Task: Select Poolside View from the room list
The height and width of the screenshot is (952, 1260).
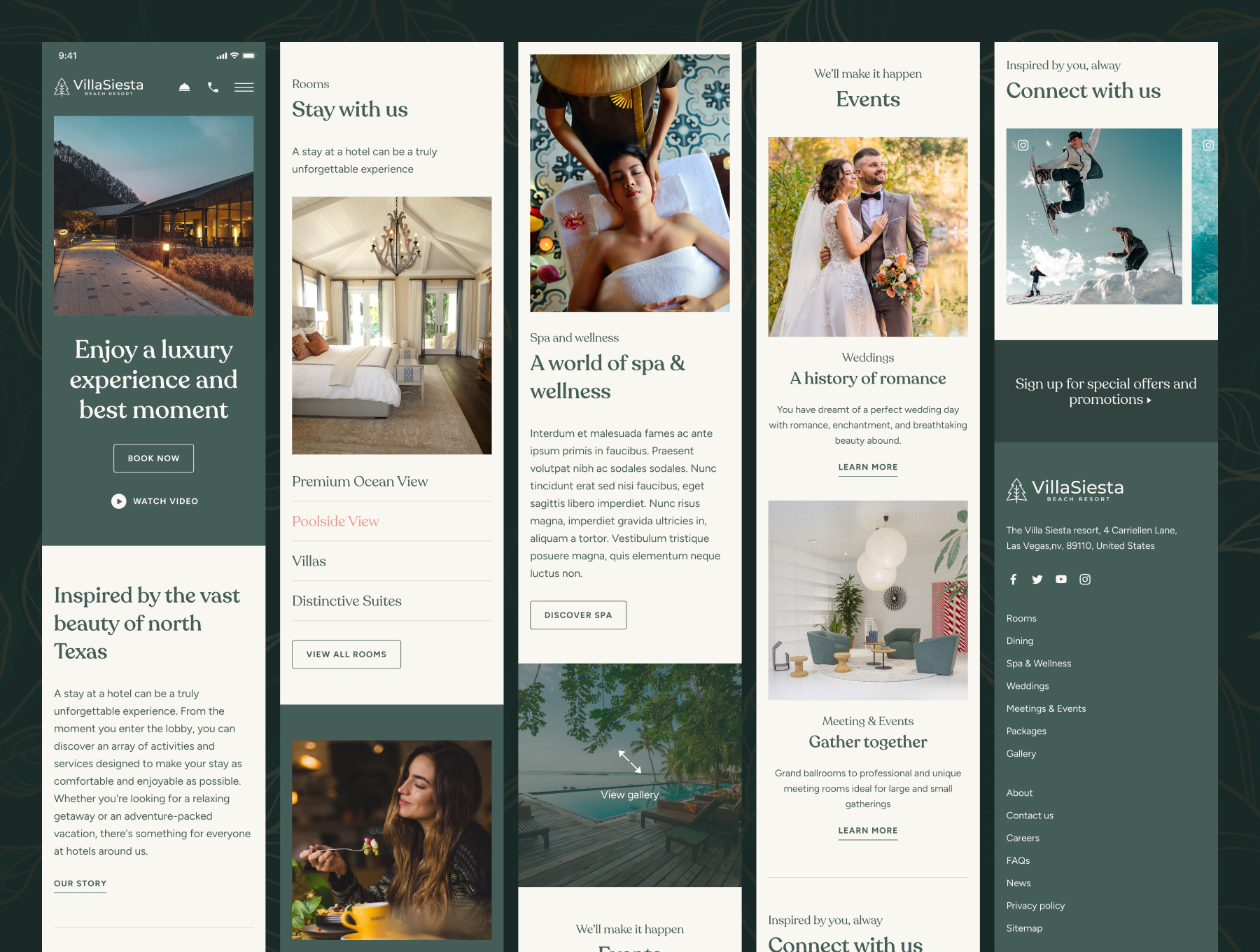Action: pos(335,521)
